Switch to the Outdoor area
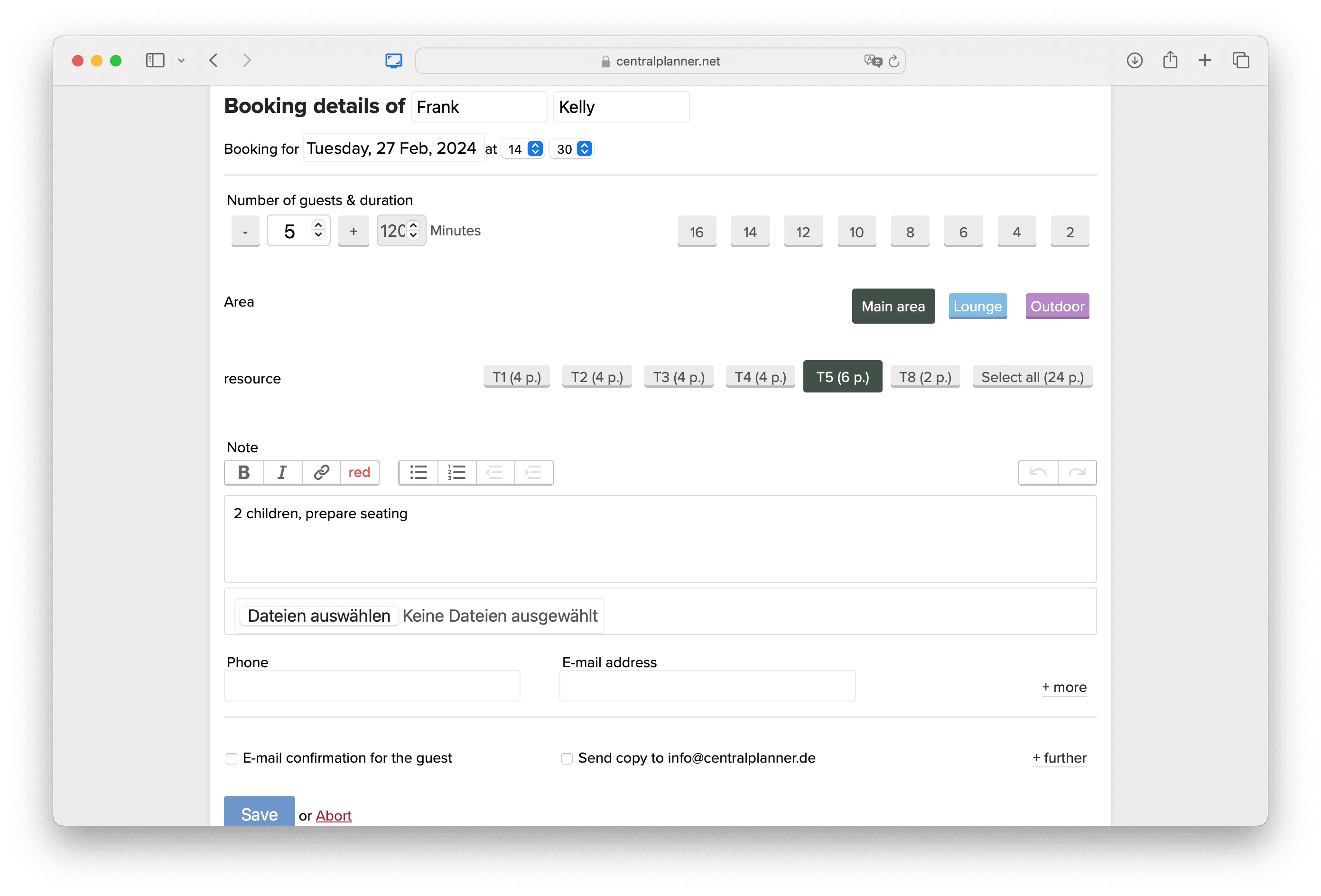Screen dimensions: 1321x896 (x=1057, y=307)
